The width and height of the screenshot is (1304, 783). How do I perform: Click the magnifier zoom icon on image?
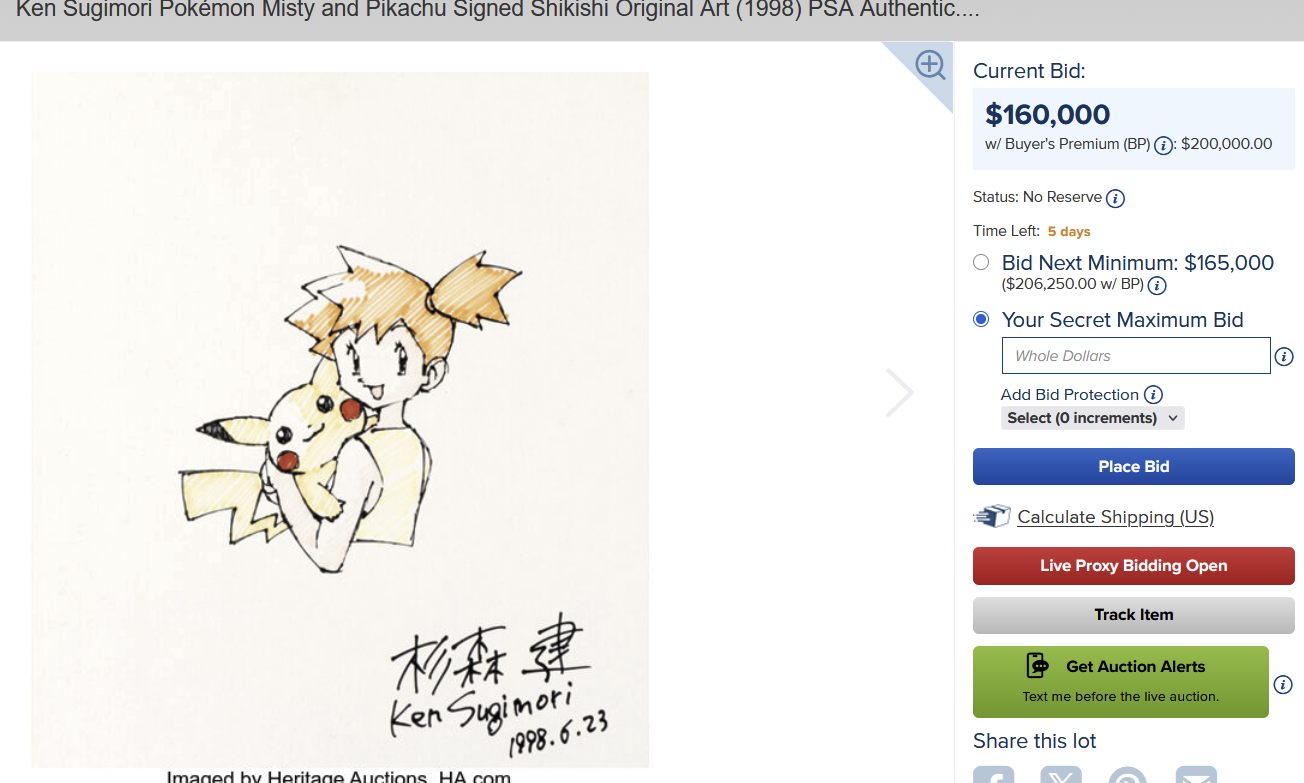coord(930,66)
